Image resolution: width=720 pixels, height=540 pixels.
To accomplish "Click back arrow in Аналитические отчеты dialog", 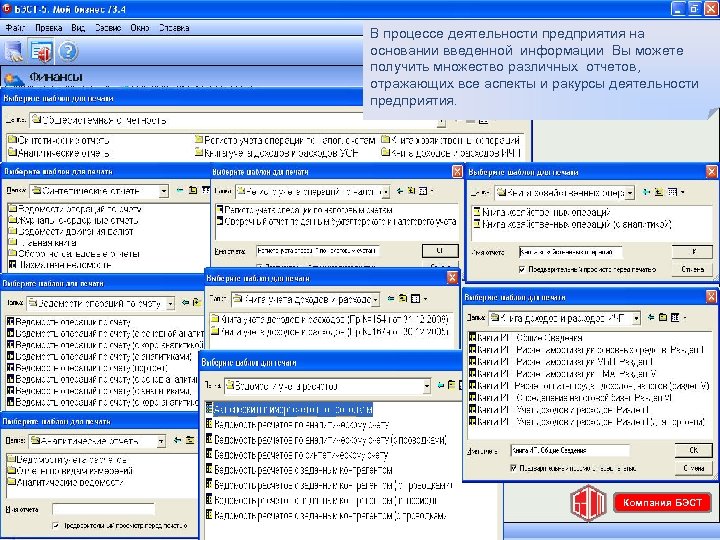I will [x=177, y=440].
